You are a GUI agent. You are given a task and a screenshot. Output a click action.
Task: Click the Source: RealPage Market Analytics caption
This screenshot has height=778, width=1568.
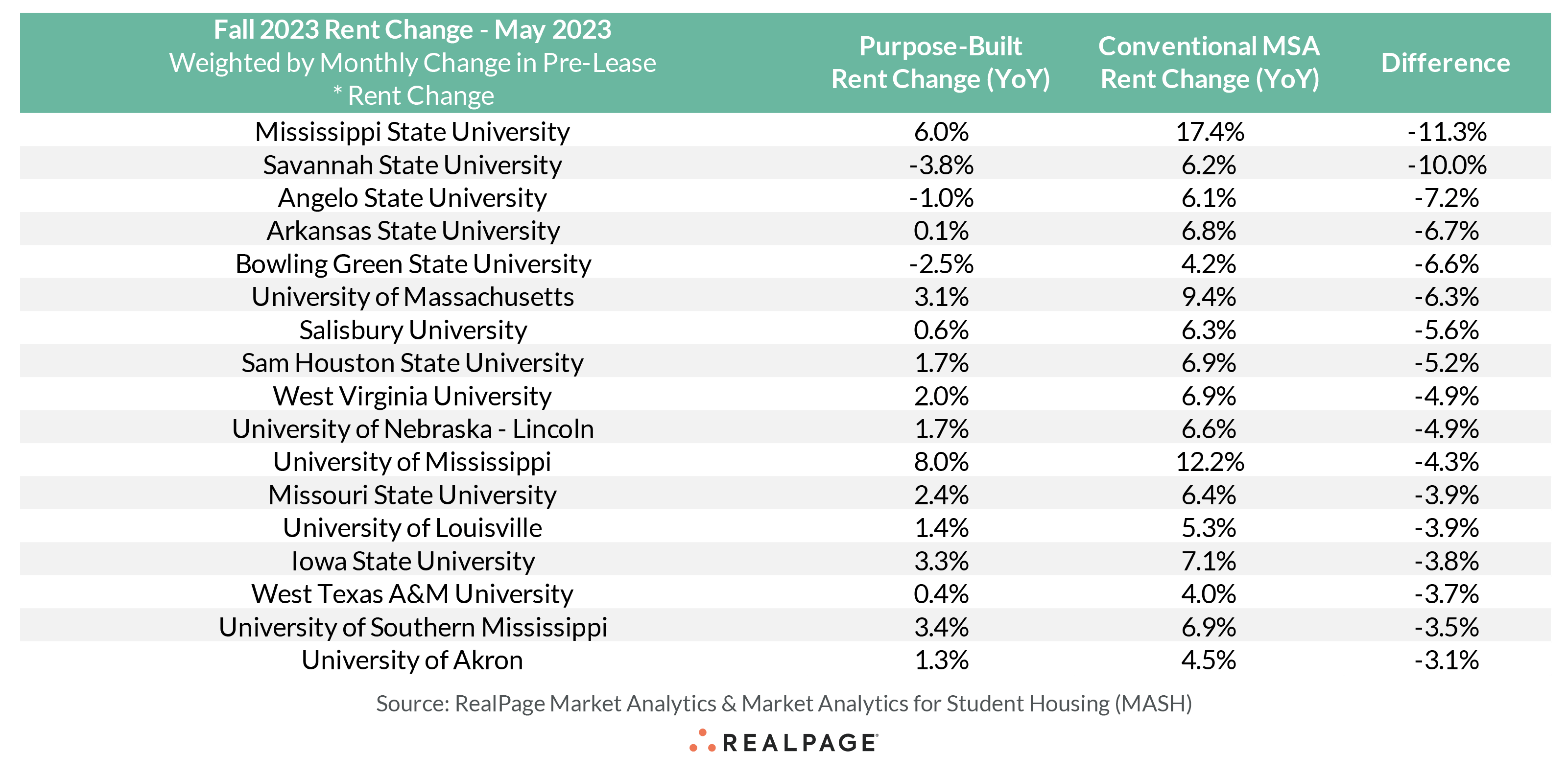[784, 704]
